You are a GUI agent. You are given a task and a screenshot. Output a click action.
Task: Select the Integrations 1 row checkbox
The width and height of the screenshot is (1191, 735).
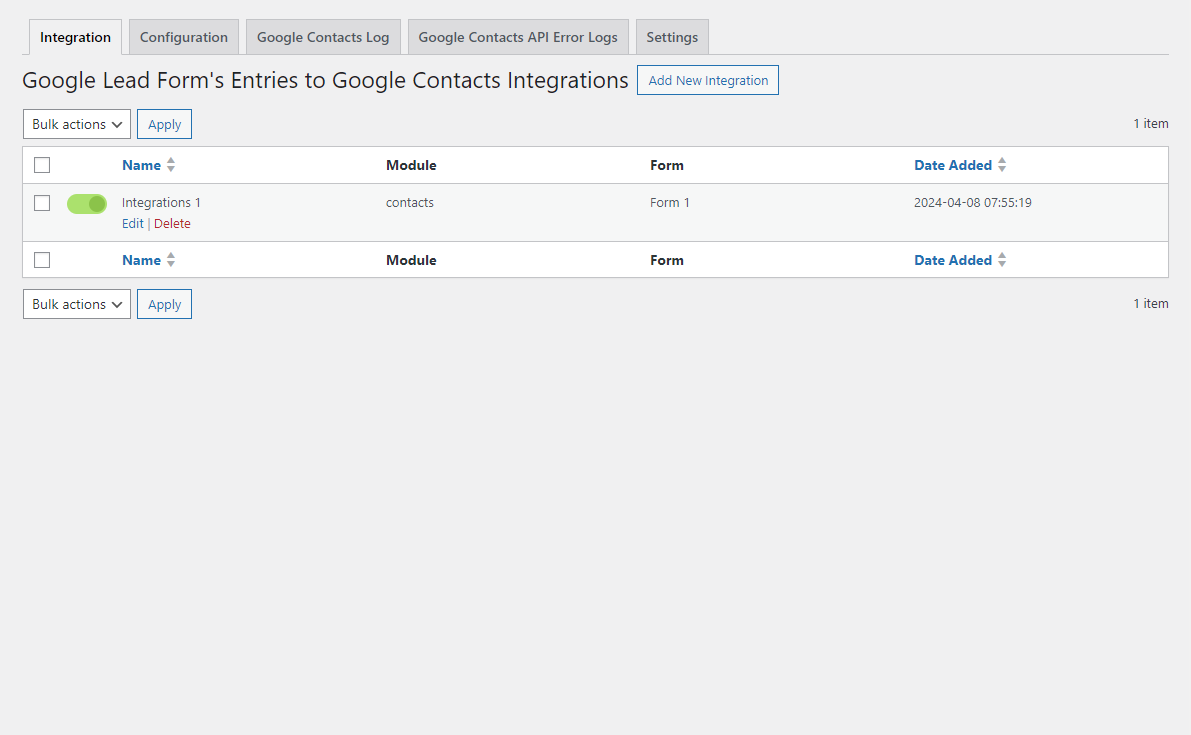pos(42,203)
